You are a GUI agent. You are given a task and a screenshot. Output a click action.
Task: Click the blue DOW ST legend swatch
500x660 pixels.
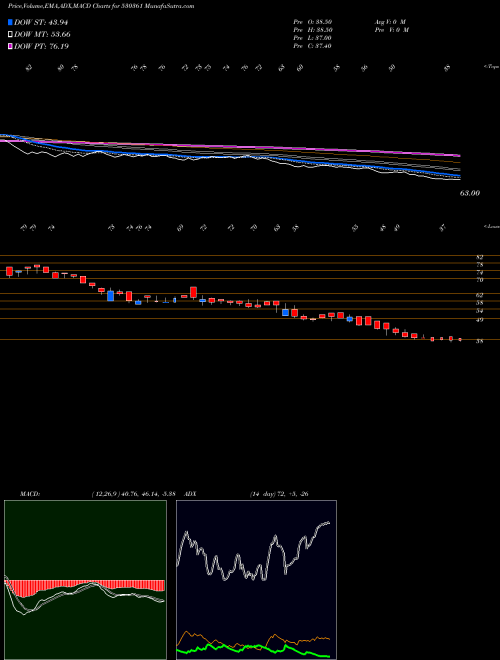(x=10, y=22)
